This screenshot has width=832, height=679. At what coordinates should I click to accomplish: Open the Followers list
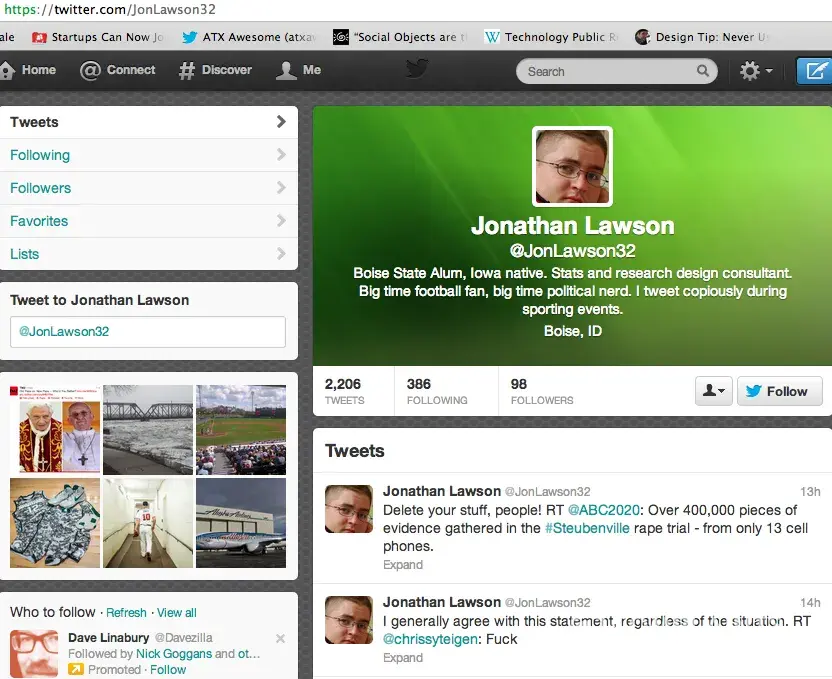(x=149, y=188)
